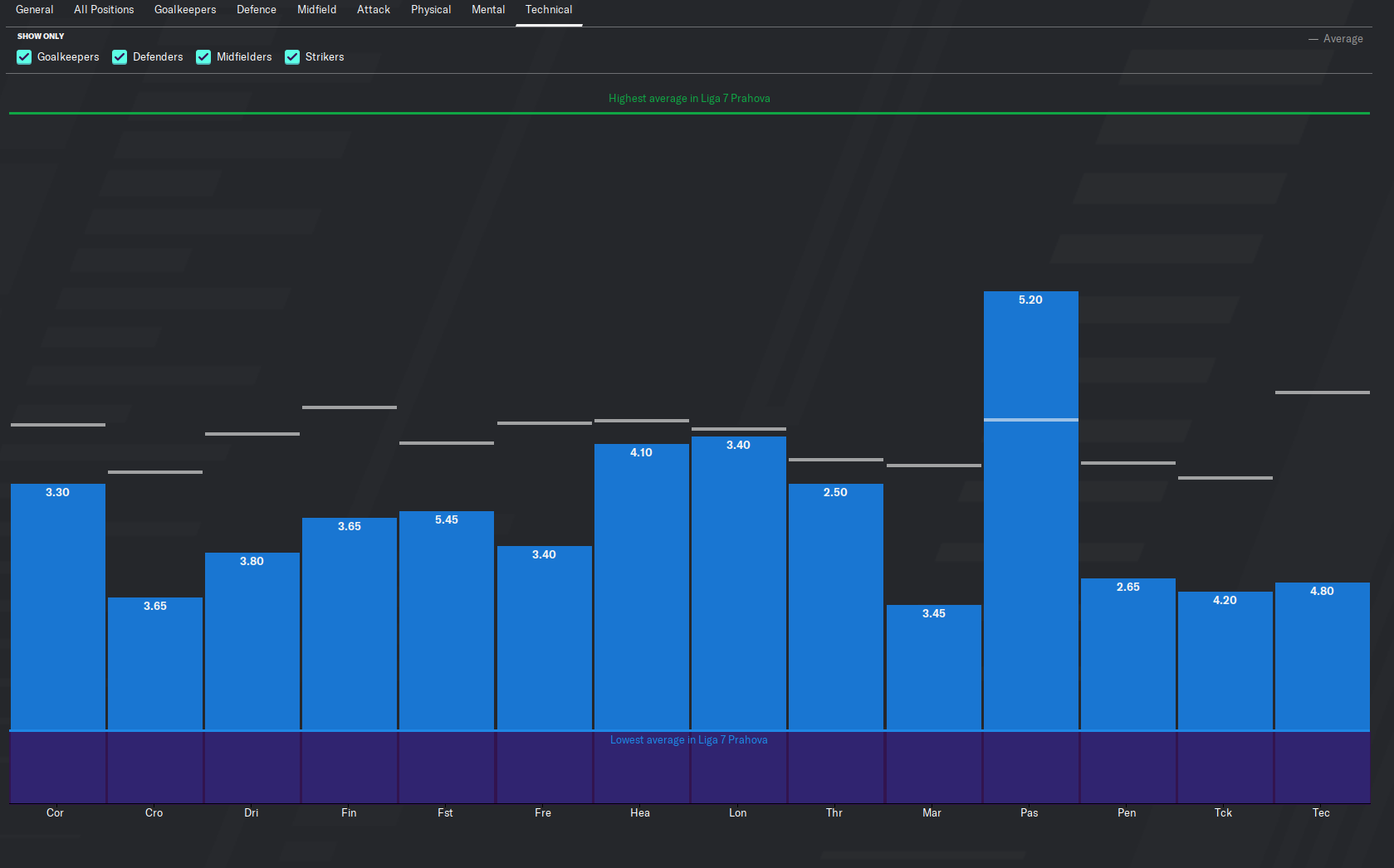The width and height of the screenshot is (1394, 868).
Task: Select the Technical tab
Action: pos(549,10)
